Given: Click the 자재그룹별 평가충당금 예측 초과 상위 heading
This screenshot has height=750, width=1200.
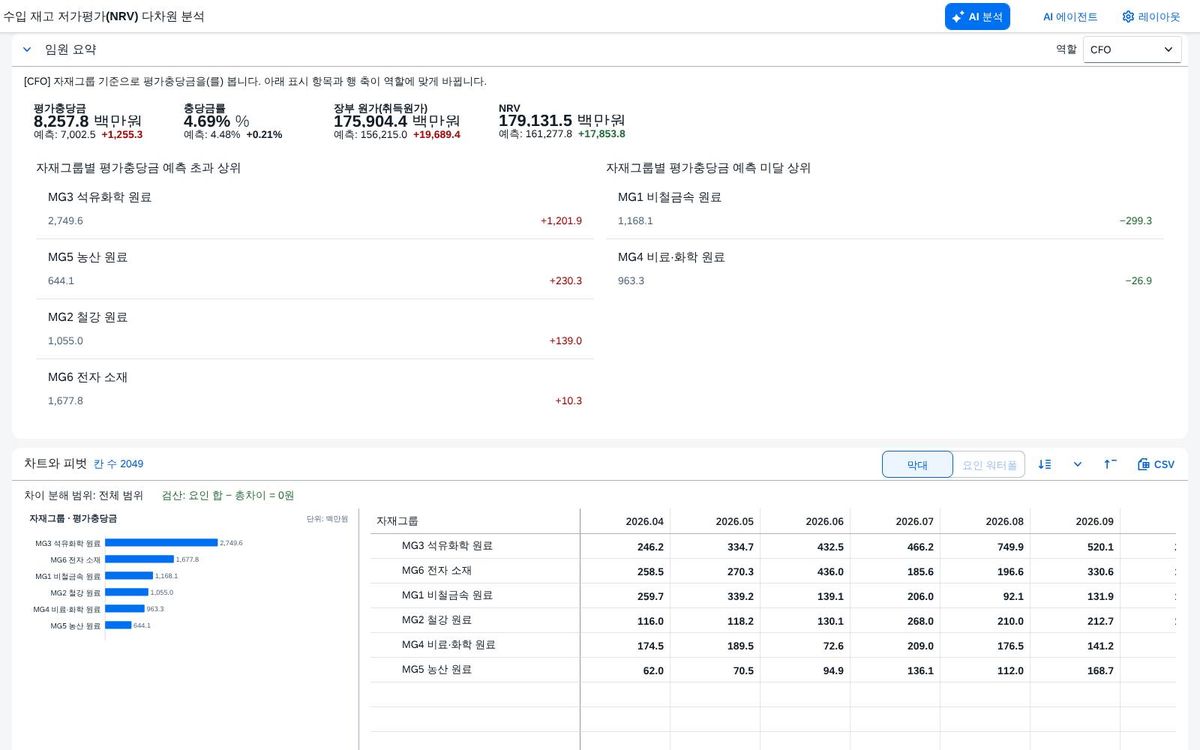Looking at the screenshot, I should coord(138,168).
